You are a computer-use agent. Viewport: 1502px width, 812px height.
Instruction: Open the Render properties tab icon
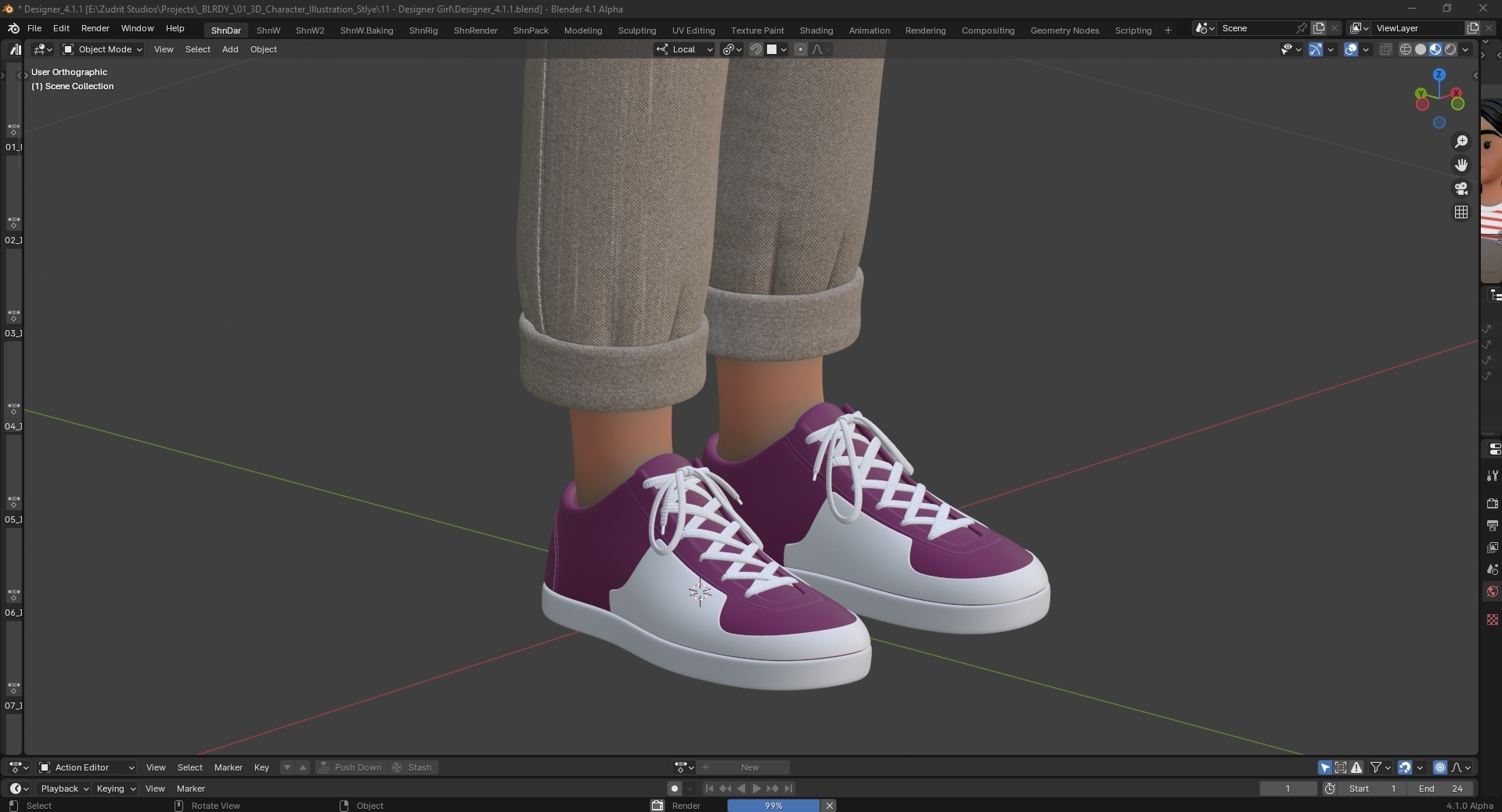point(1492,503)
